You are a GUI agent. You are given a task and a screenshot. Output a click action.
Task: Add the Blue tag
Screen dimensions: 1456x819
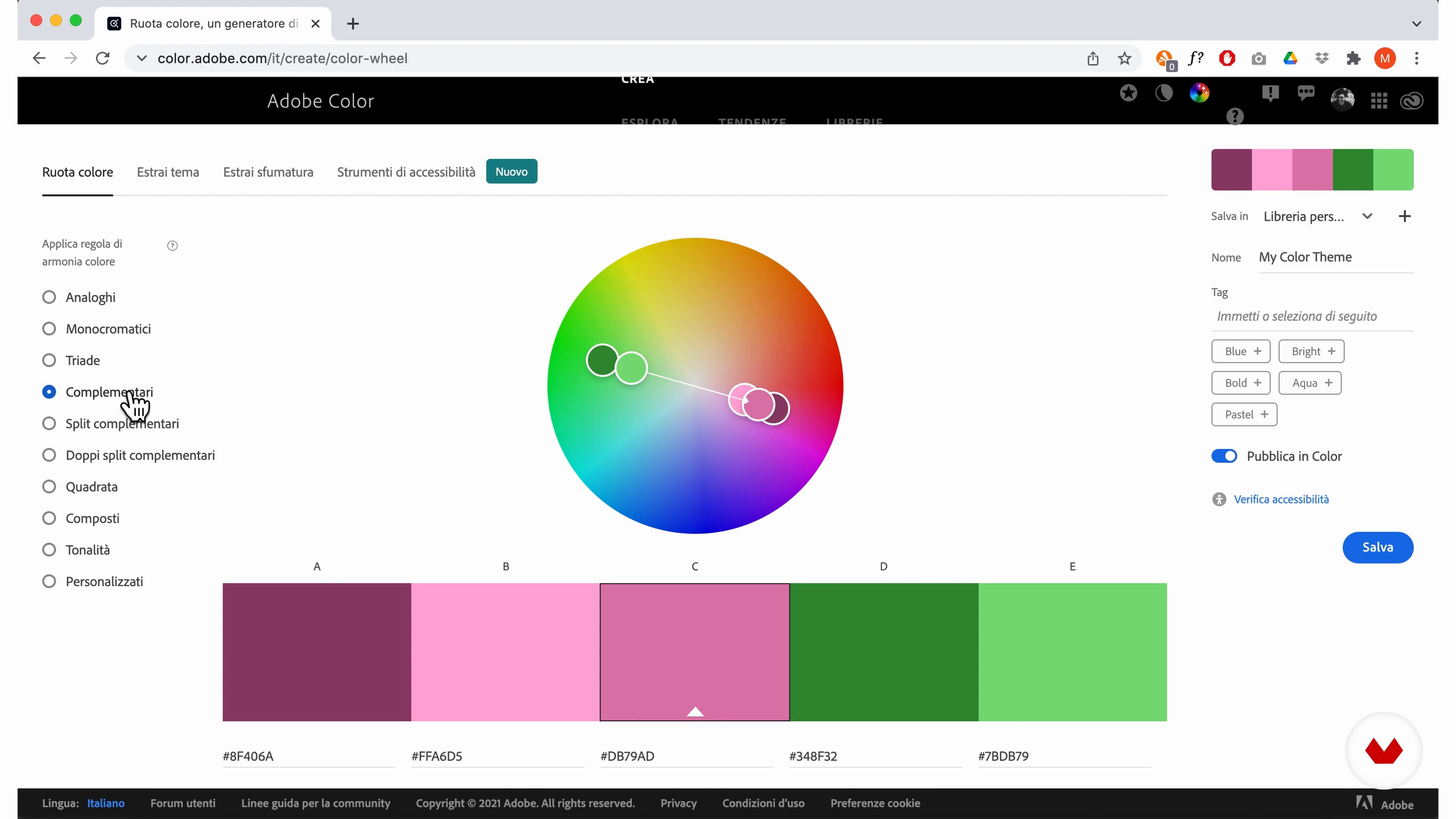1241,351
